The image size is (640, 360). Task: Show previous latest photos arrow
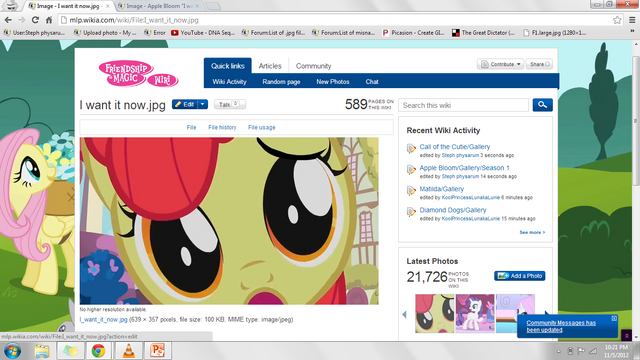404,314
